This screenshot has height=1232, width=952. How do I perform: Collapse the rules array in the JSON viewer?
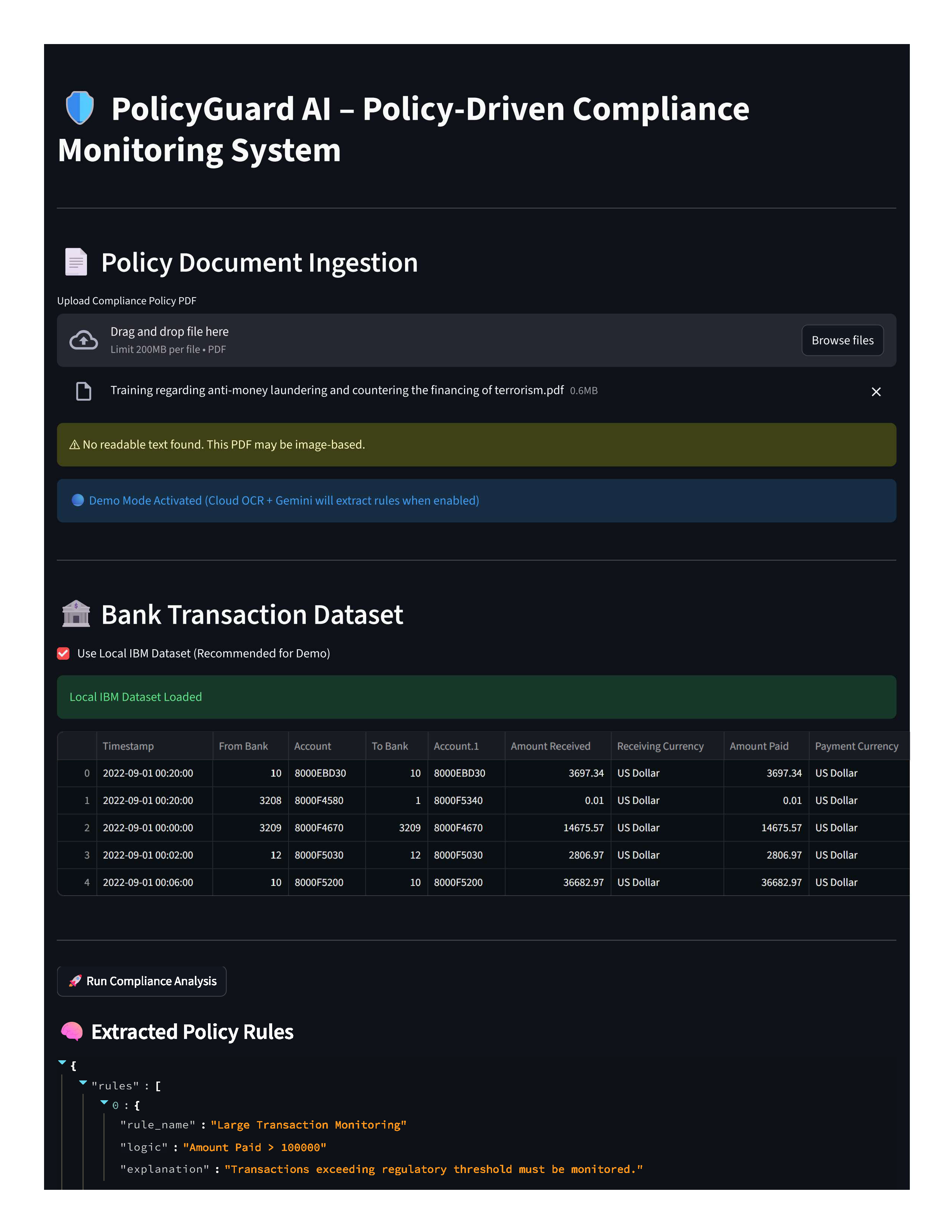(83, 1083)
